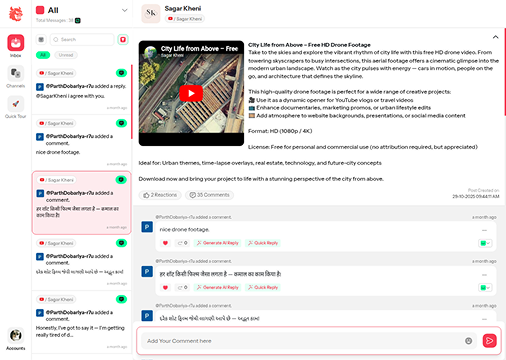Open more options on the Gujarati comment
This screenshot has height=360, width=506.
point(484,319)
